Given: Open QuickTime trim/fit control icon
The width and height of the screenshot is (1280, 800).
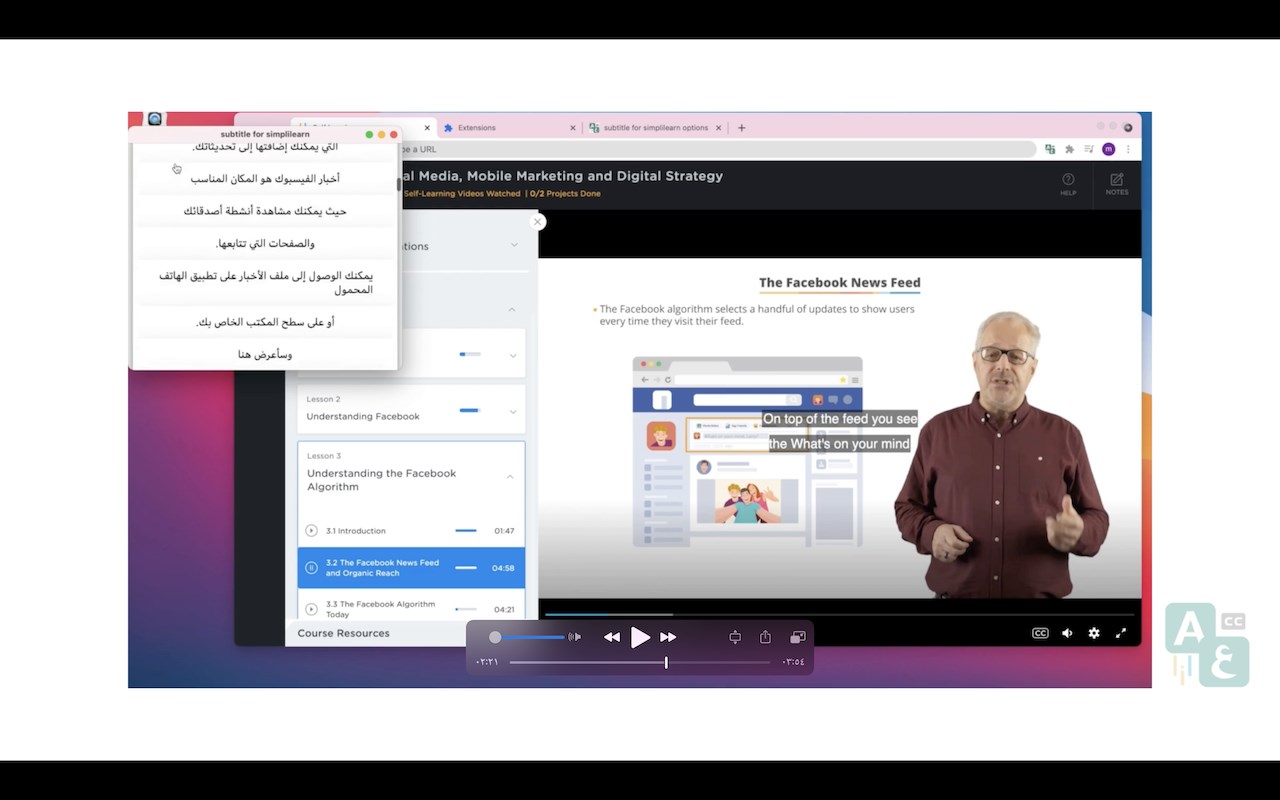Looking at the screenshot, I should pos(735,637).
